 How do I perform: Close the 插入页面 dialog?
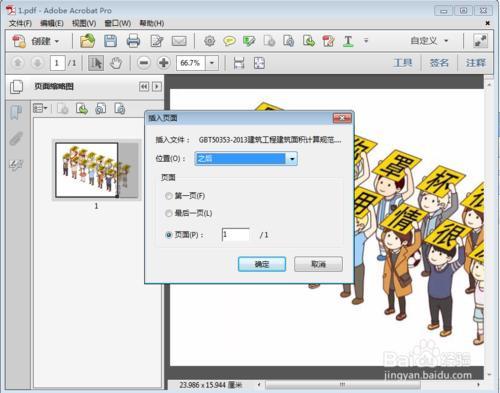(342, 118)
